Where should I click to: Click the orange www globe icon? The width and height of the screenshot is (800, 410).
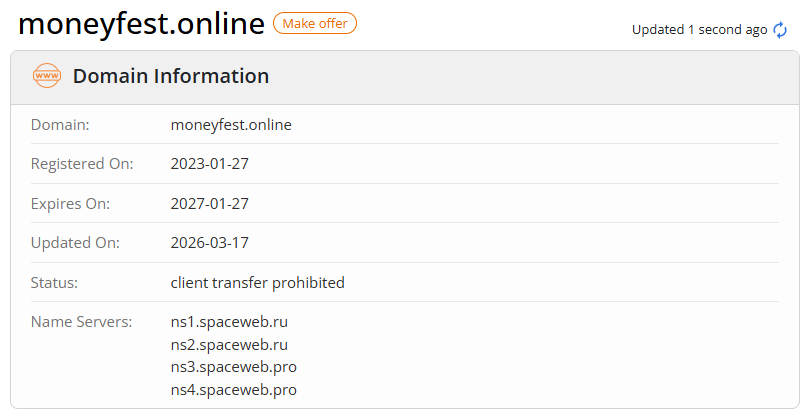[47, 76]
